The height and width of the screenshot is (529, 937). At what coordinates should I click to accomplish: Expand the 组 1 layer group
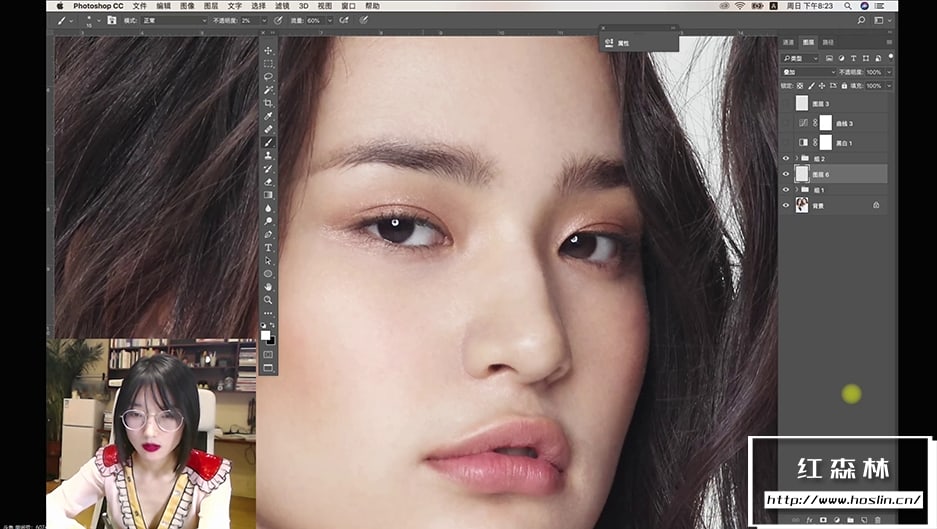[x=797, y=189]
